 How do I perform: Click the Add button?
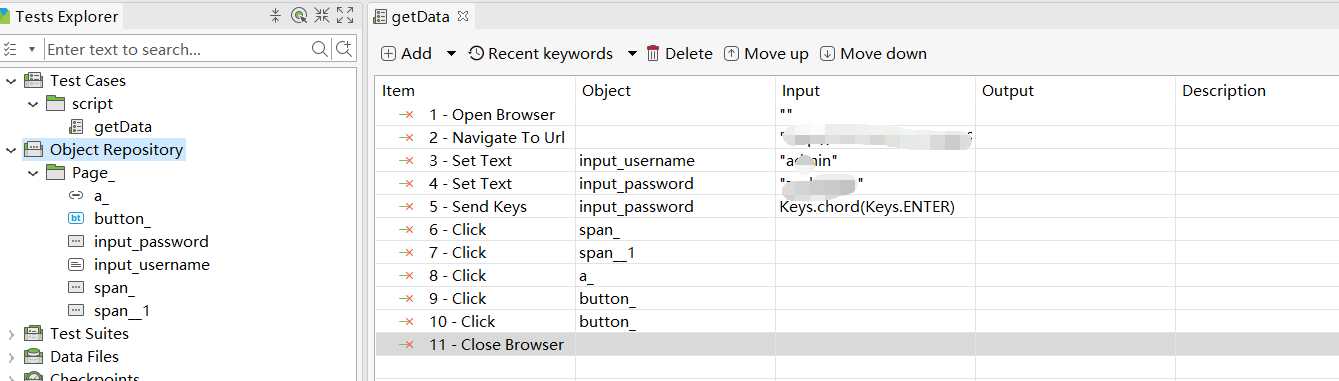[x=407, y=53]
